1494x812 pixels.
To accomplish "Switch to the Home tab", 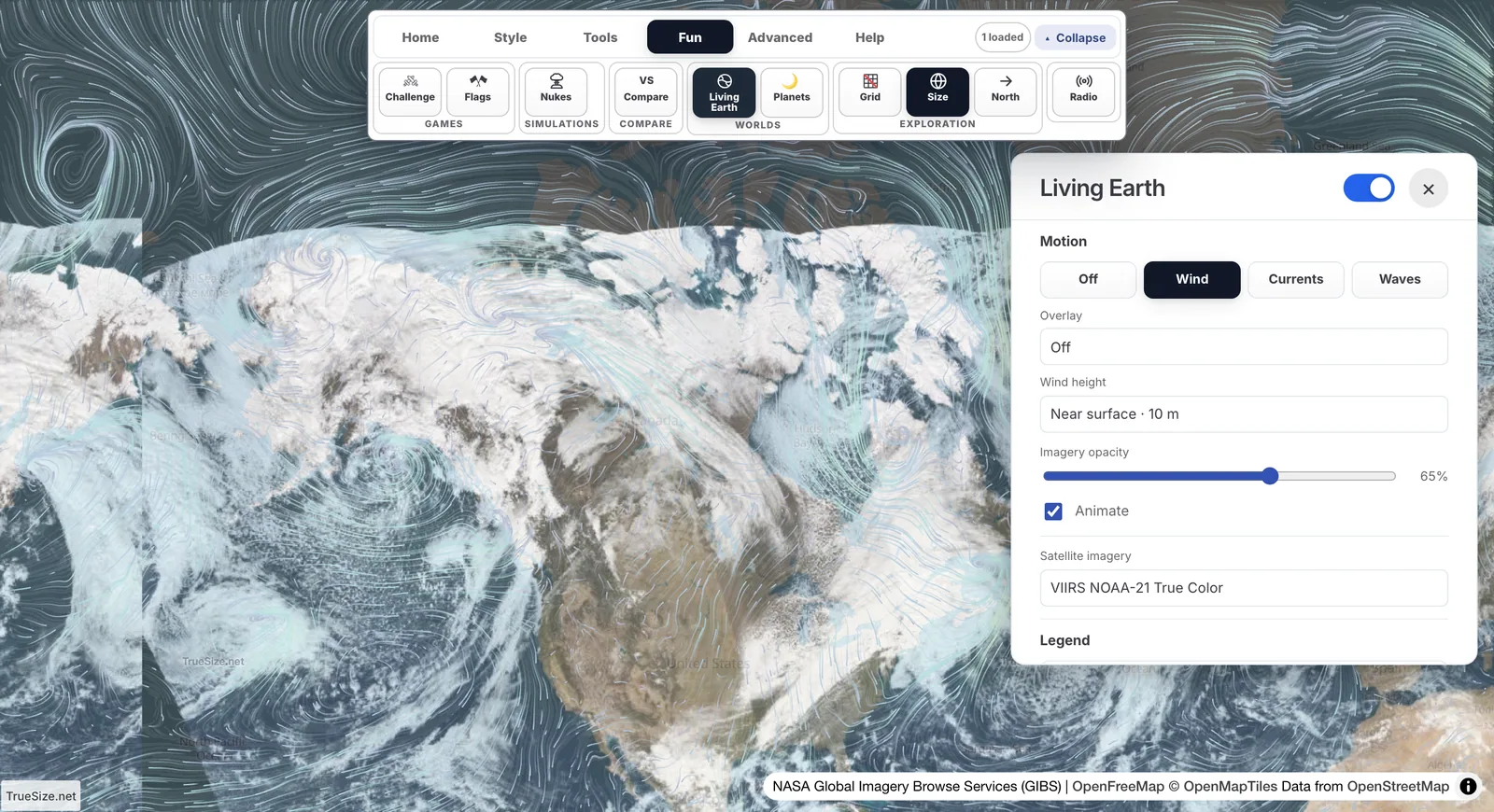I will point(420,37).
